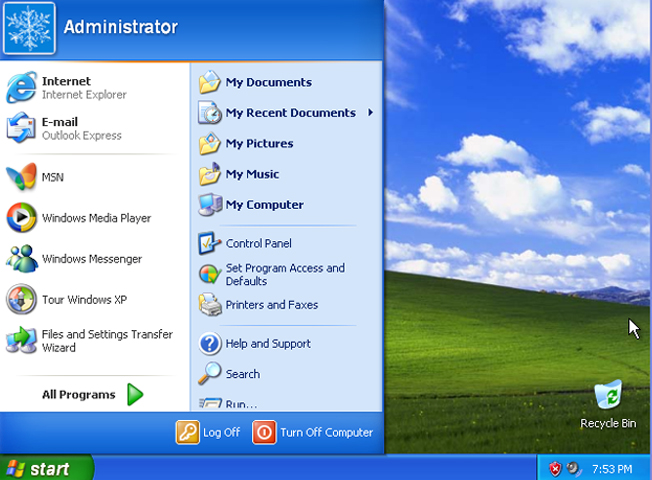
Task: Click the 7:53 PM taskbar clock
Action: pos(612,469)
